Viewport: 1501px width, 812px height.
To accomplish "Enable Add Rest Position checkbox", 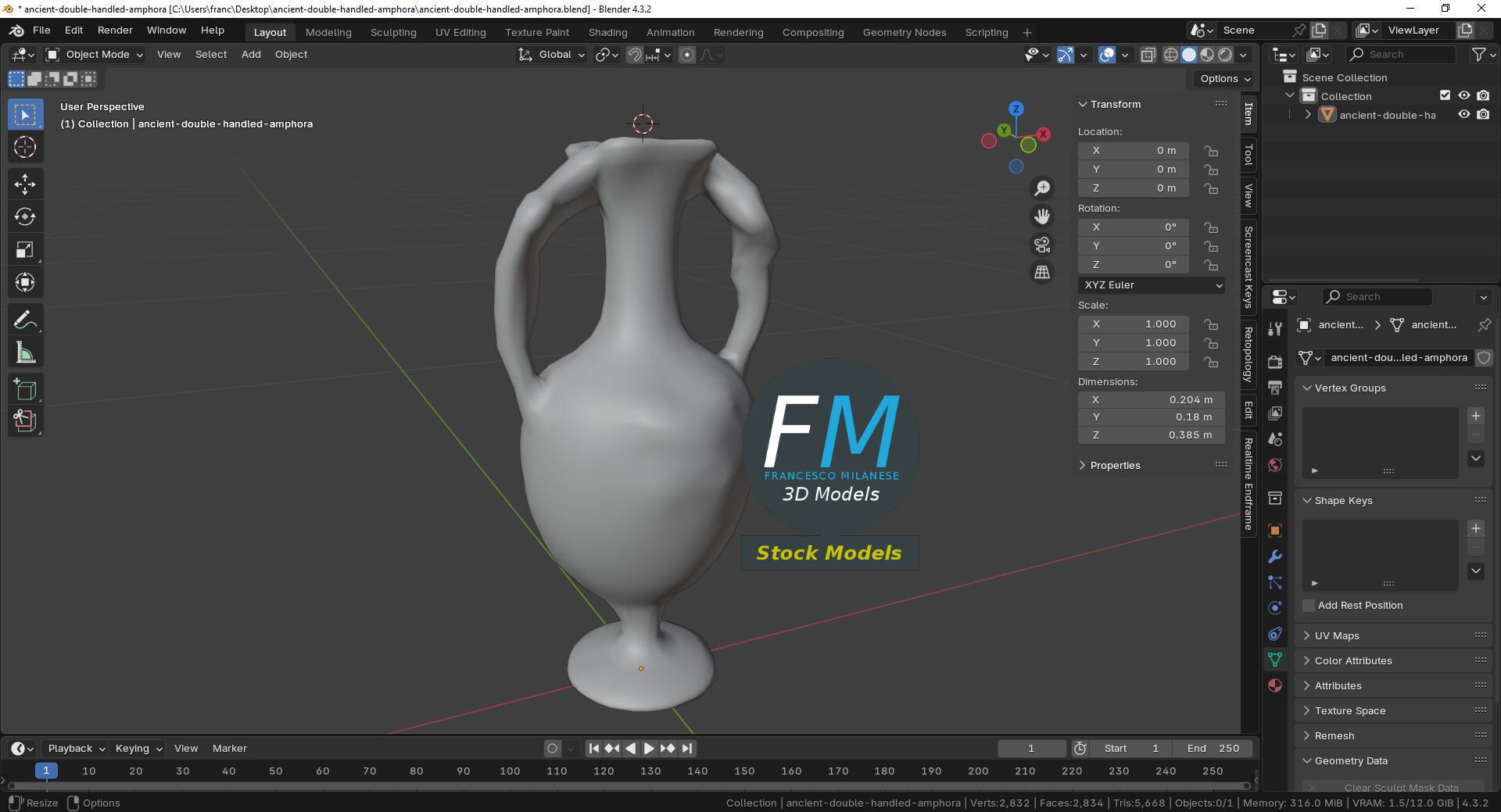I will [1309, 606].
